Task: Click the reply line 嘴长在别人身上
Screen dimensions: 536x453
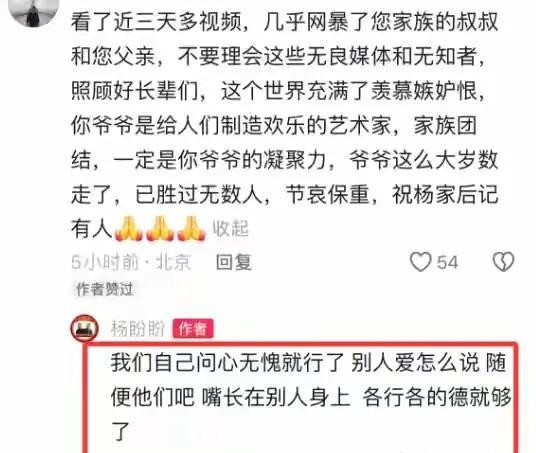Action: [276, 397]
